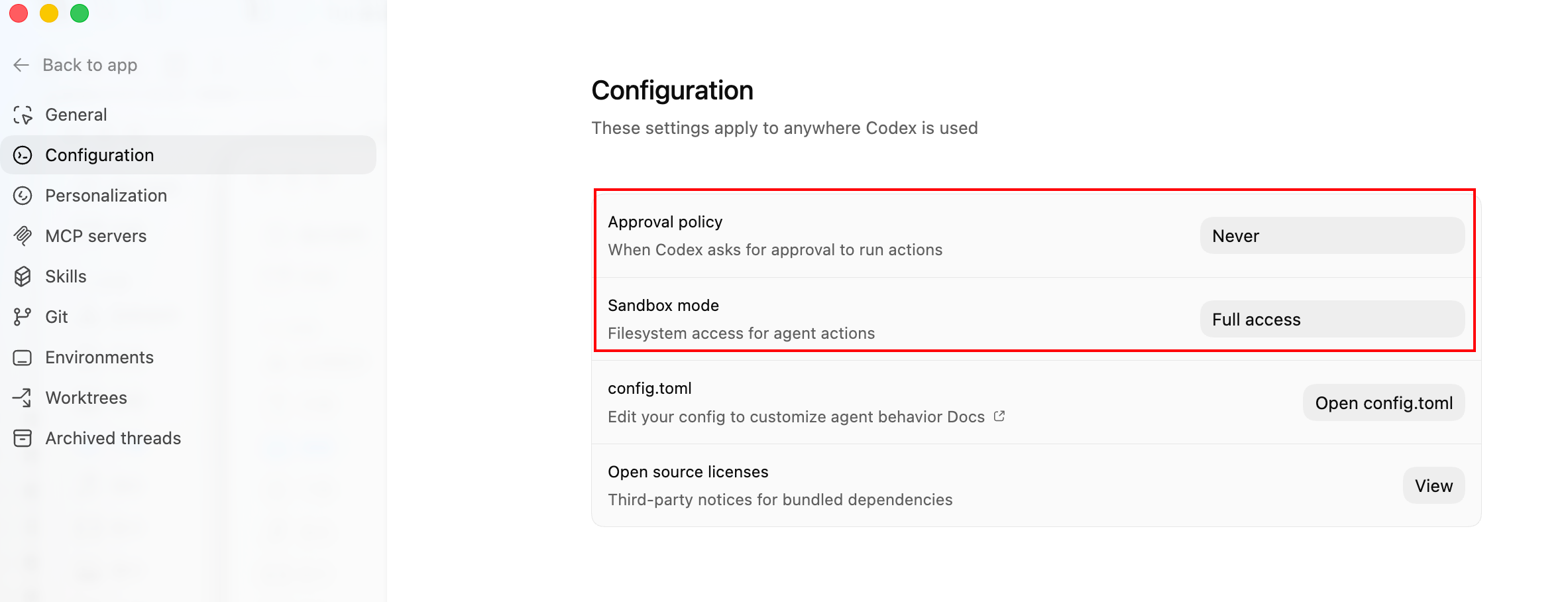1568x602 pixels.
Task: Expand the Sandbox mode Full access dropdown
Action: 1331,320
